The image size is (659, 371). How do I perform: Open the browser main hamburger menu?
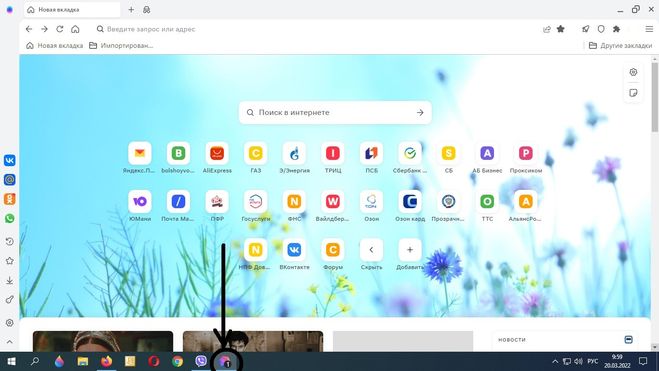tap(649, 29)
